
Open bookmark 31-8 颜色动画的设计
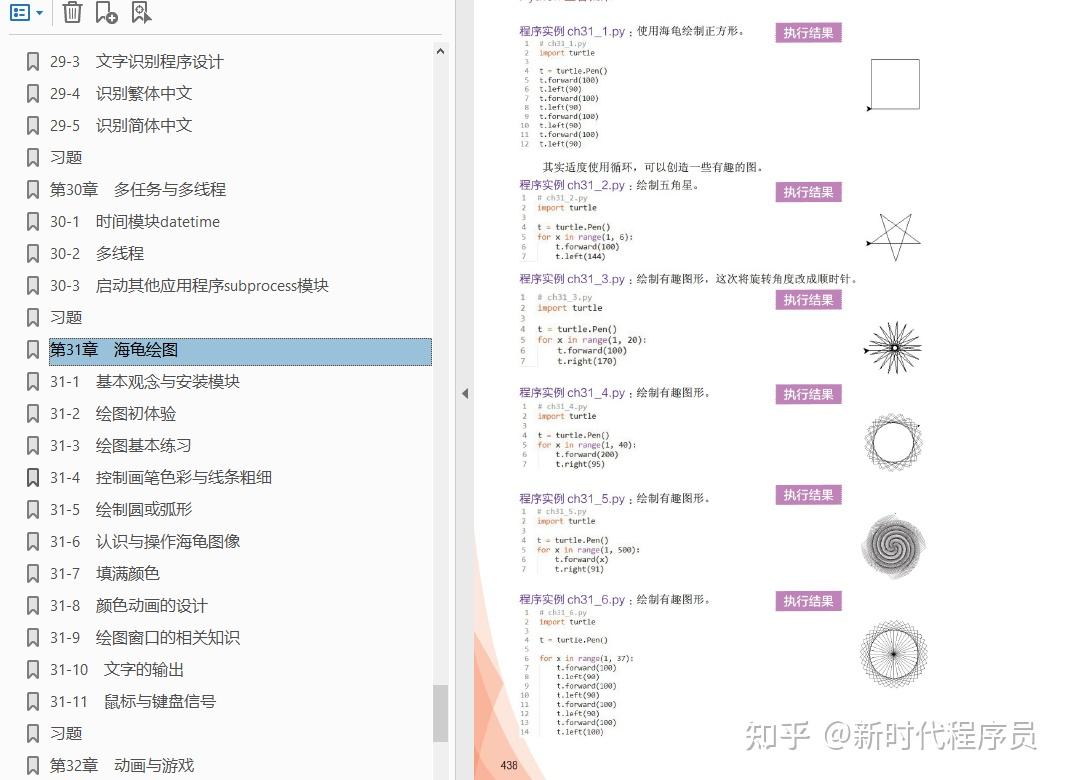[128, 605]
